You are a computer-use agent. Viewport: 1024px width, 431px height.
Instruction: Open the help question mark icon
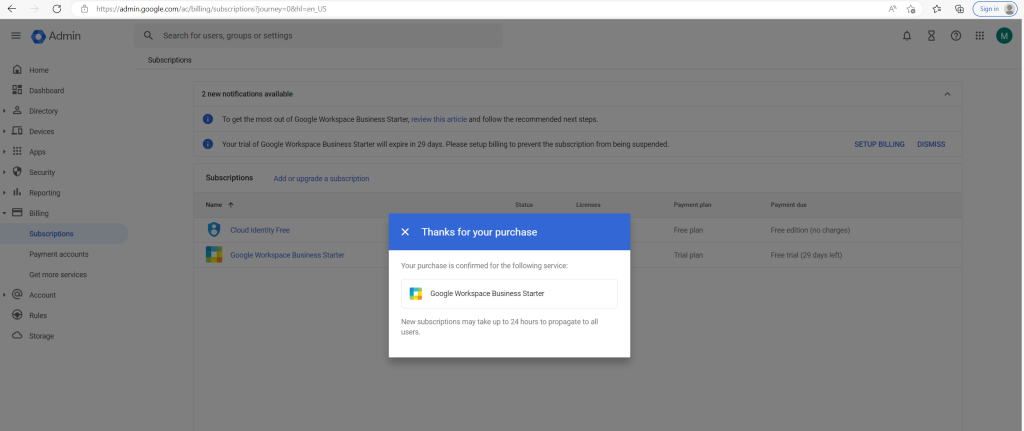point(955,36)
